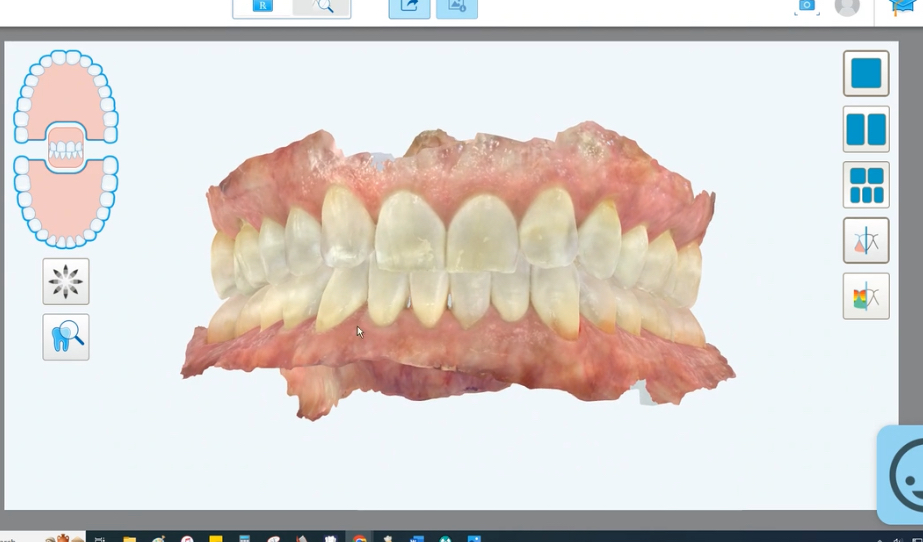Open File Explorer from the taskbar
This screenshot has height=542, width=923.
click(x=129, y=539)
